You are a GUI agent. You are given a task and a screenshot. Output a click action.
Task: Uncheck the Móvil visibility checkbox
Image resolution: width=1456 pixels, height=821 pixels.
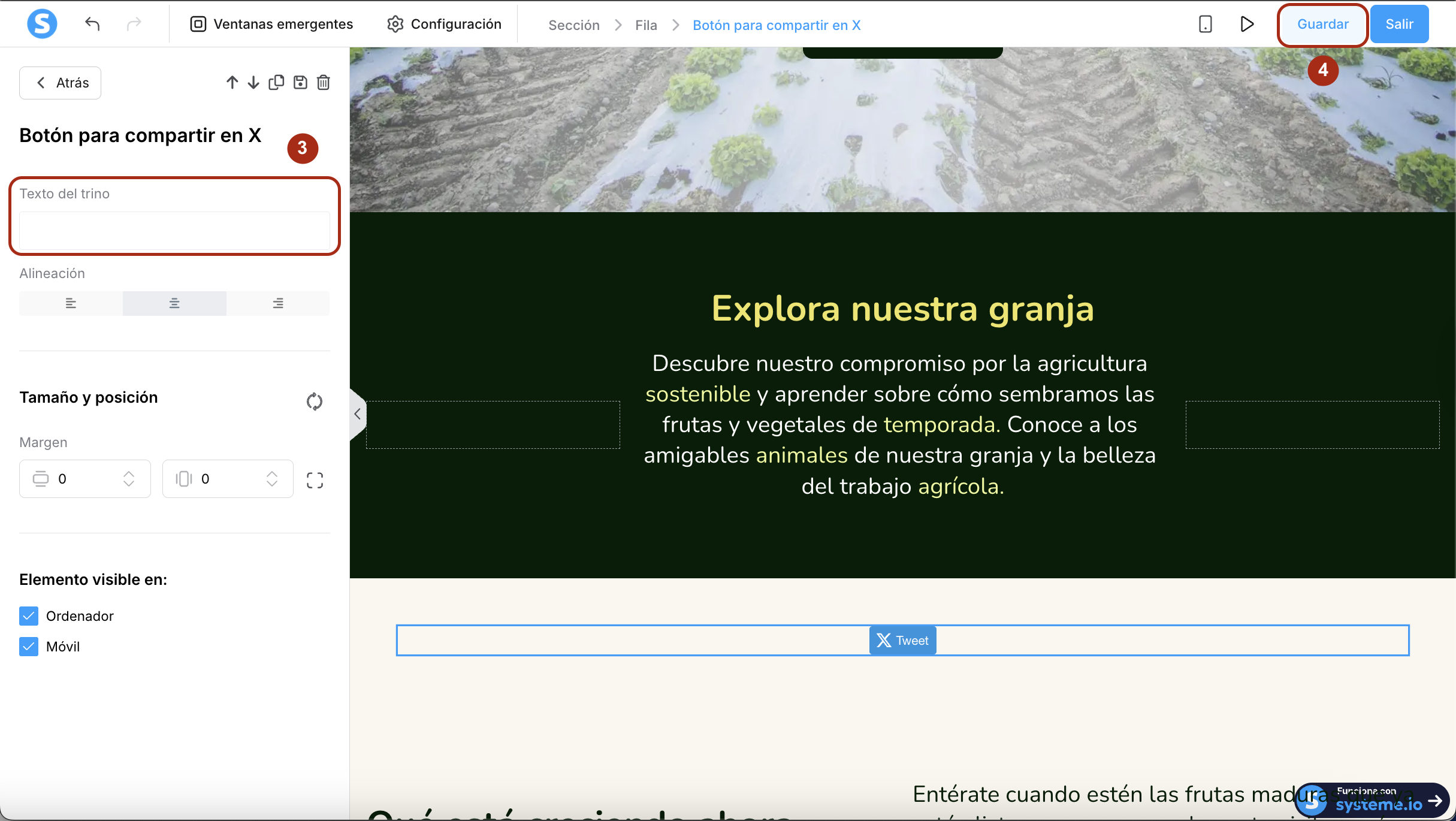click(x=29, y=647)
